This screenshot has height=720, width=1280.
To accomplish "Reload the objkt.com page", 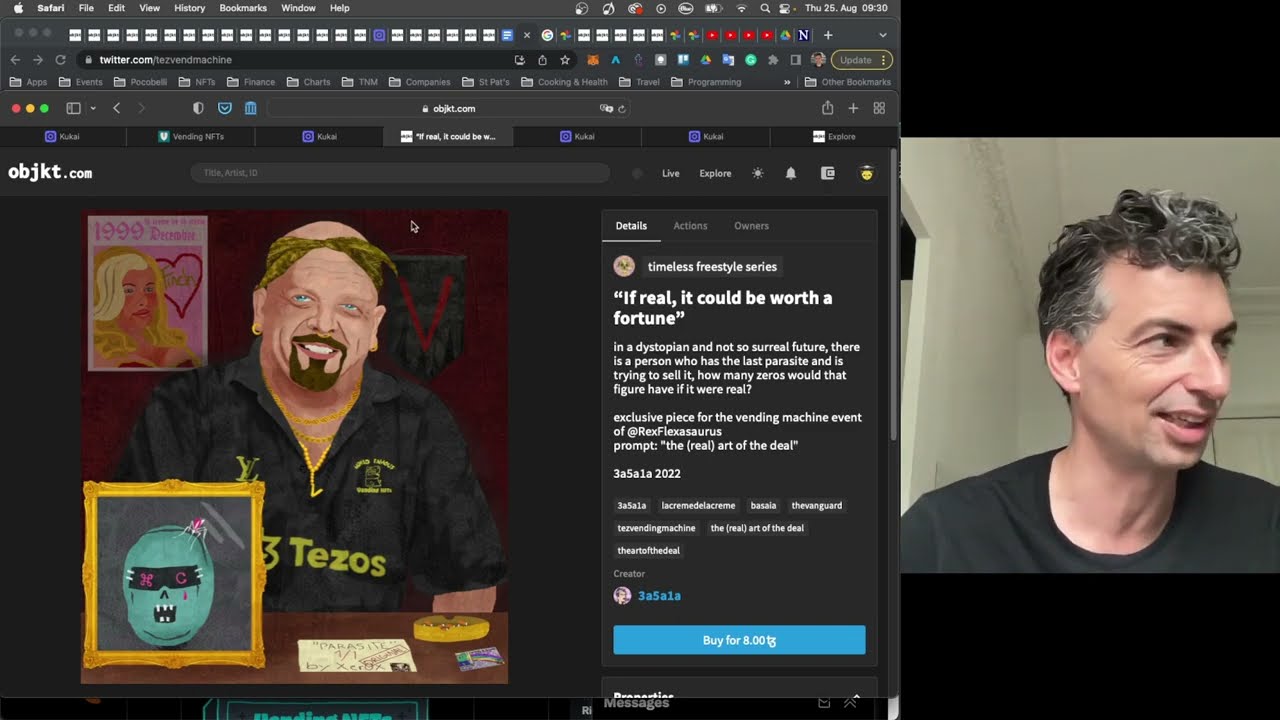I will (x=622, y=109).
